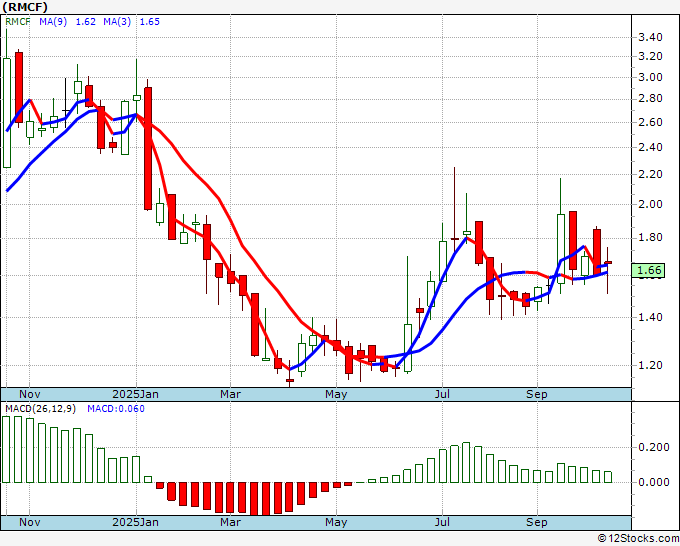Screen dimensions: 680x546
Task: Click the current price 1.66 box
Action: [x=651, y=270]
